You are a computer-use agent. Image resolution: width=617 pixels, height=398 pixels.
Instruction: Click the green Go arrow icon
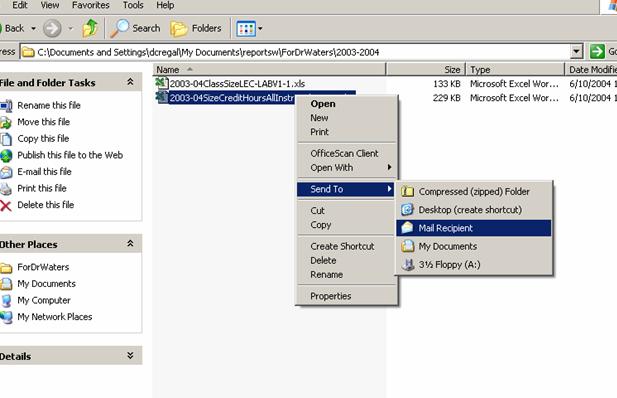[597, 52]
